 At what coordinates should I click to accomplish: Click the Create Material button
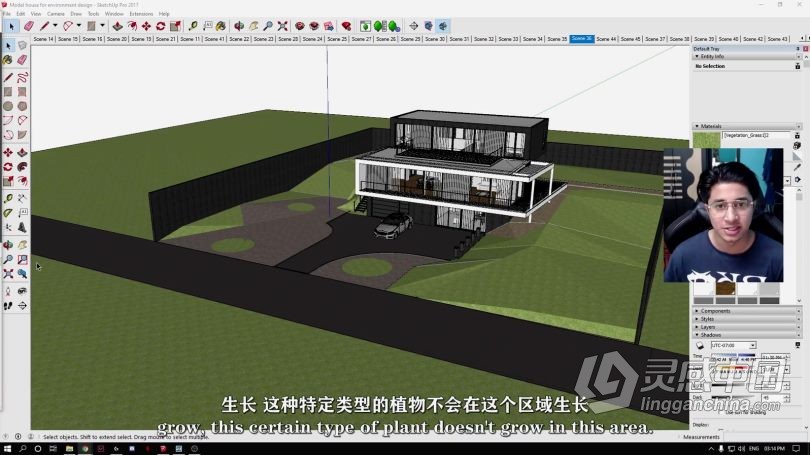click(x=797, y=146)
